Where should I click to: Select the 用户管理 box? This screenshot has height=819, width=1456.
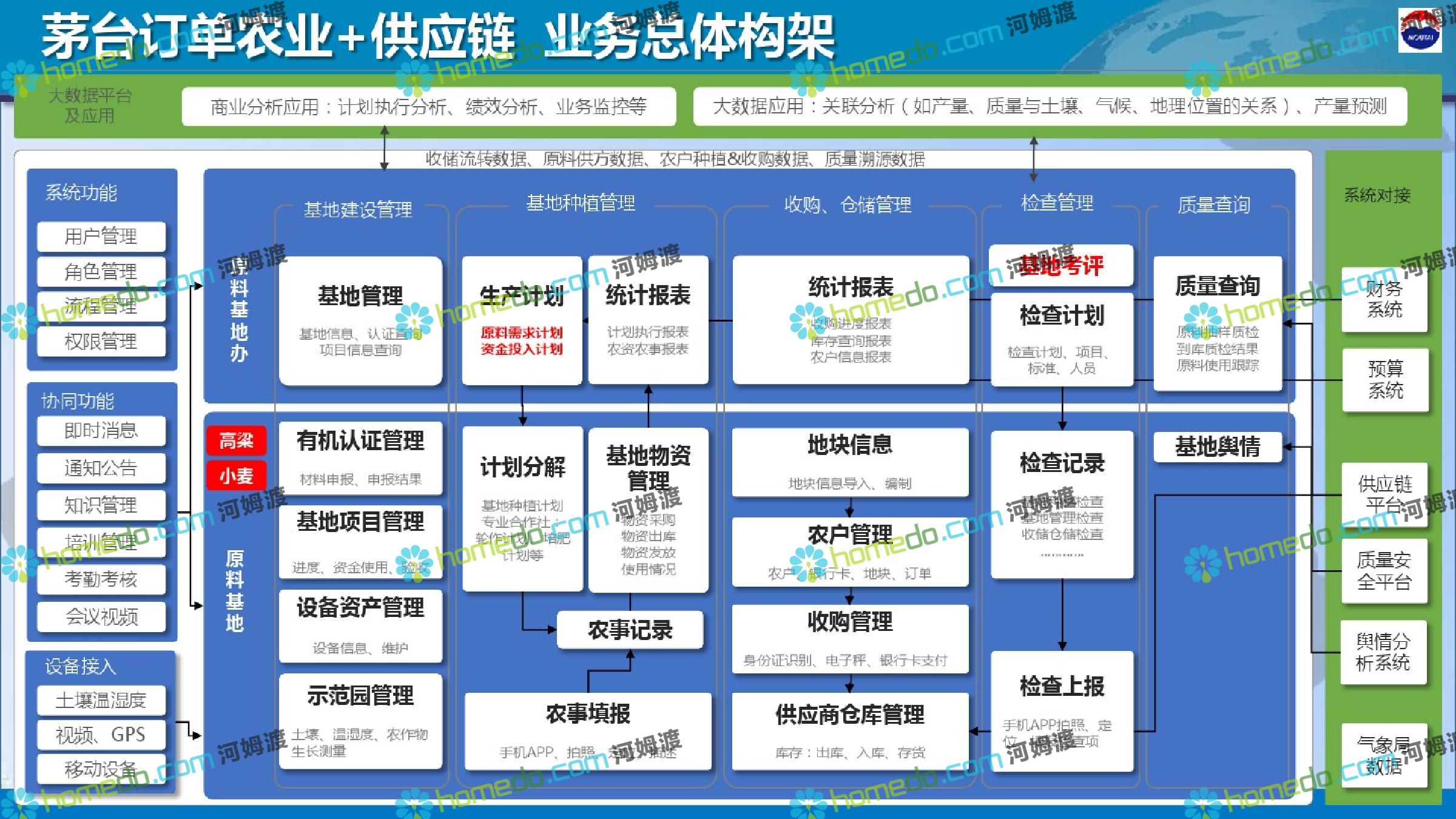(x=101, y=236)
